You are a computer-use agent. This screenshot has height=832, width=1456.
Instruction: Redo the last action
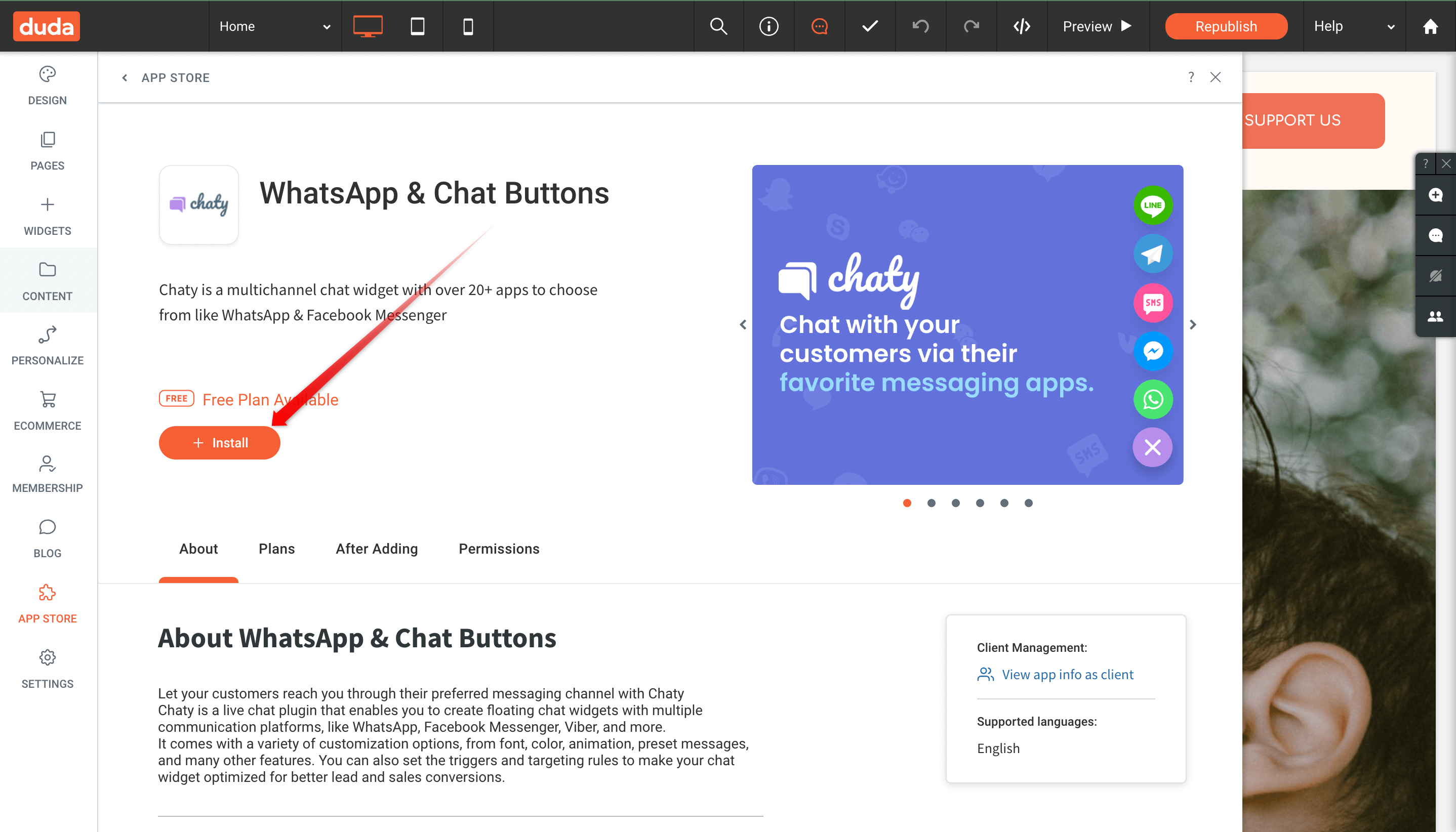[971, 26]
